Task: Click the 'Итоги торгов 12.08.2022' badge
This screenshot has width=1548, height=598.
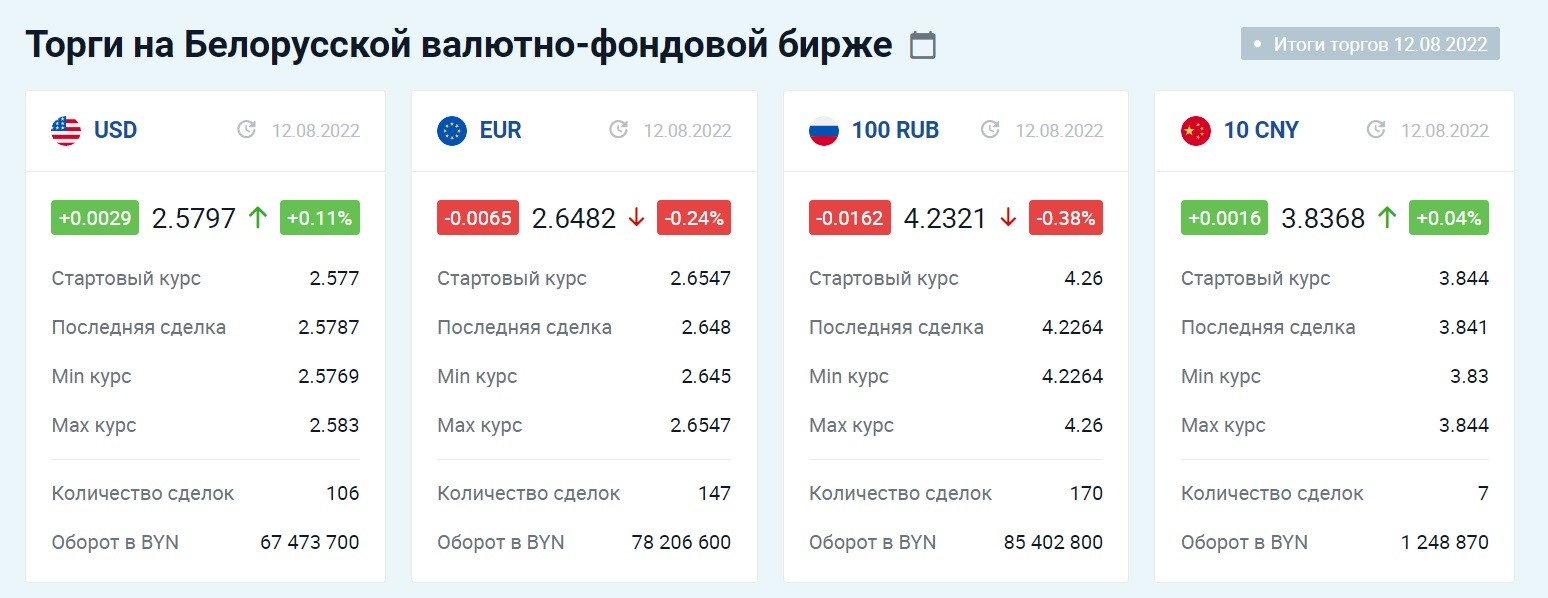Action: point(1370,44)
